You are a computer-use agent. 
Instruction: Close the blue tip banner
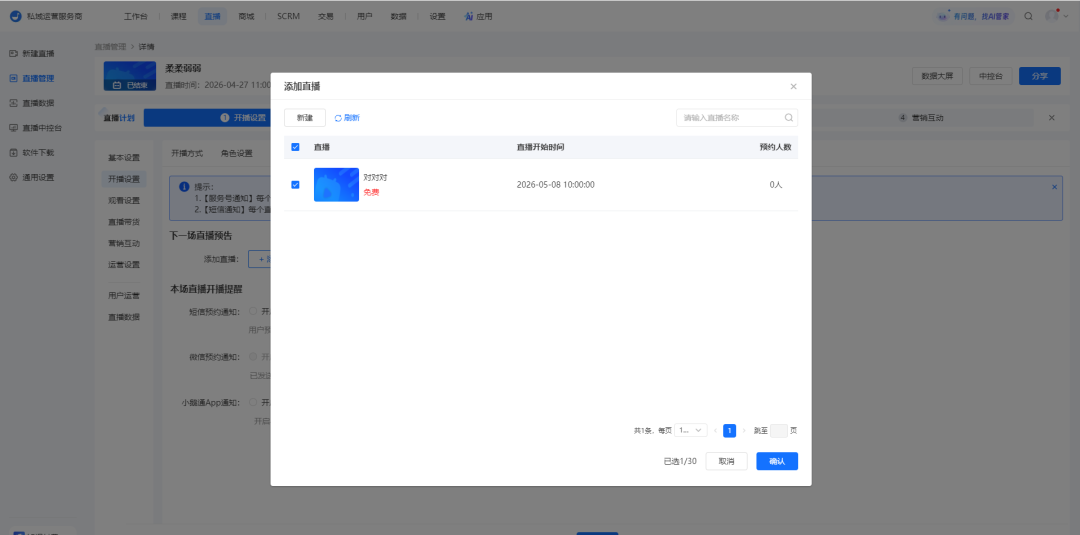pos(1055,187)
